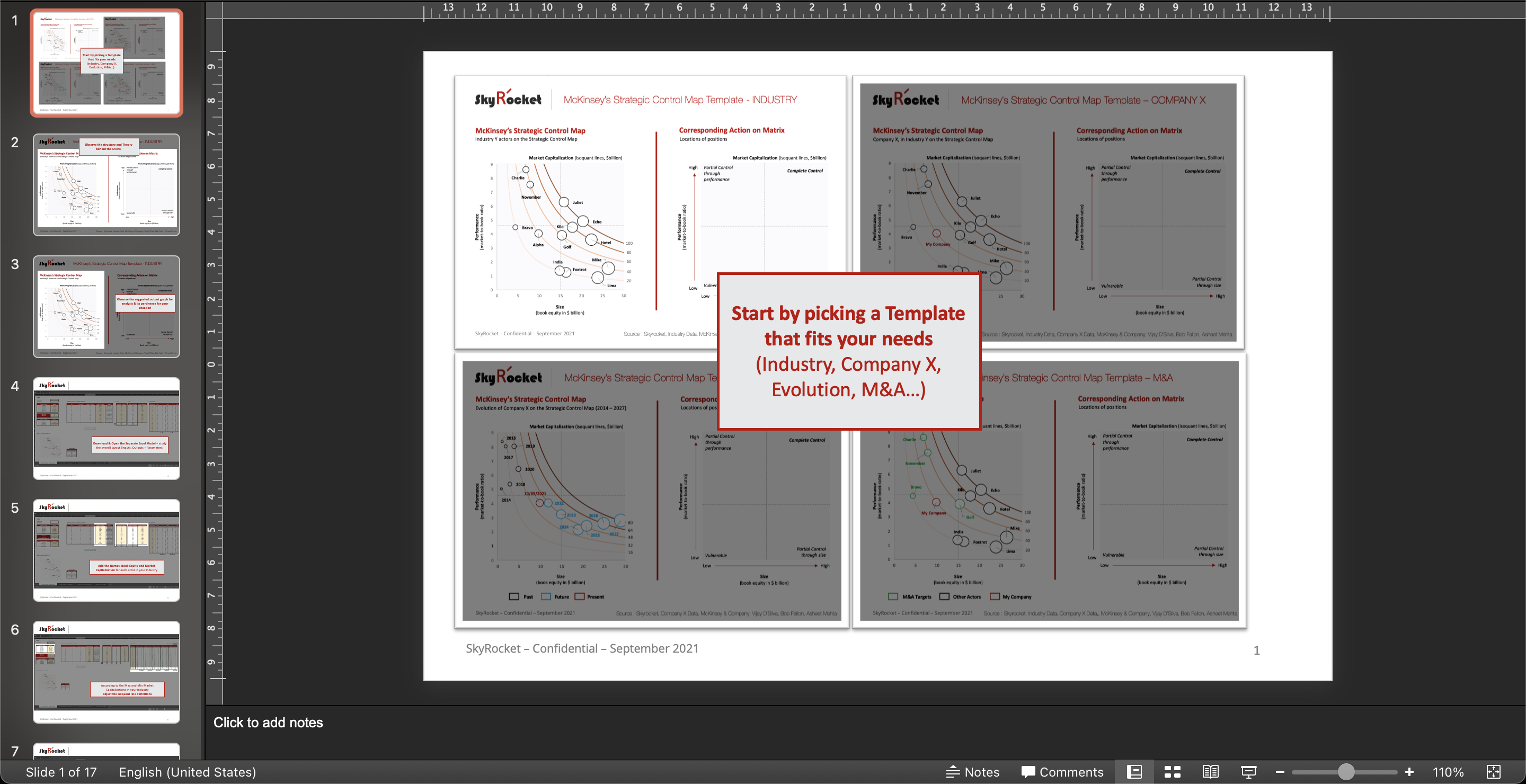Click the 110% zoom level
The width and height of the screenshot is (1526, 784).
(x=1448, y=772)
